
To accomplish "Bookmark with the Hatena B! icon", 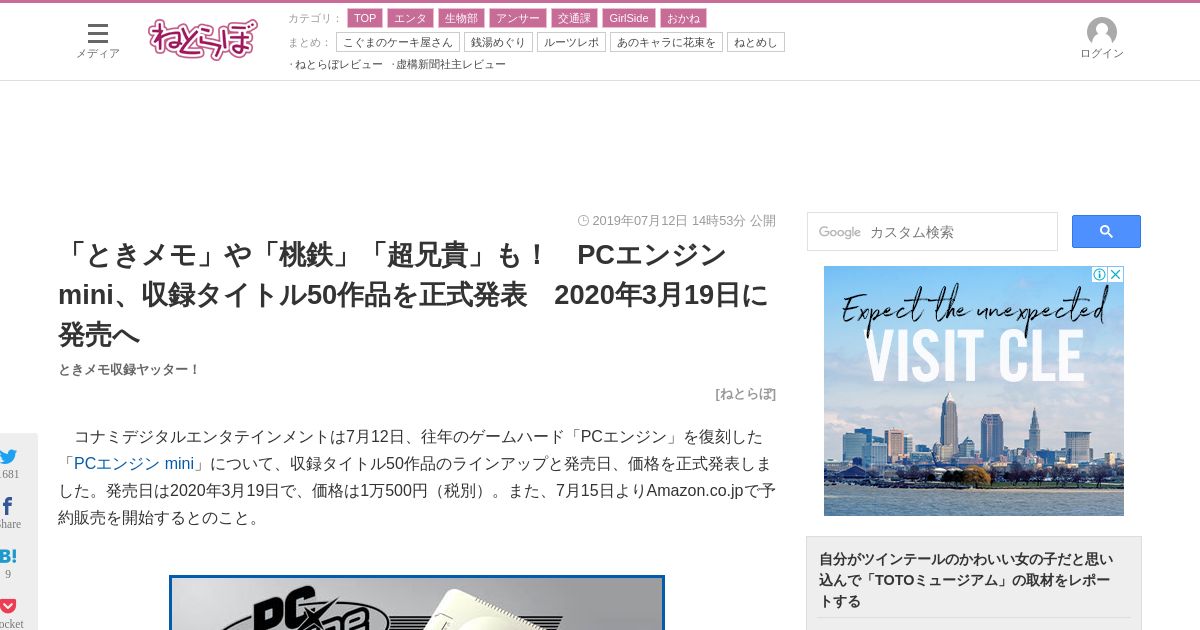I will tap(8, 556).
